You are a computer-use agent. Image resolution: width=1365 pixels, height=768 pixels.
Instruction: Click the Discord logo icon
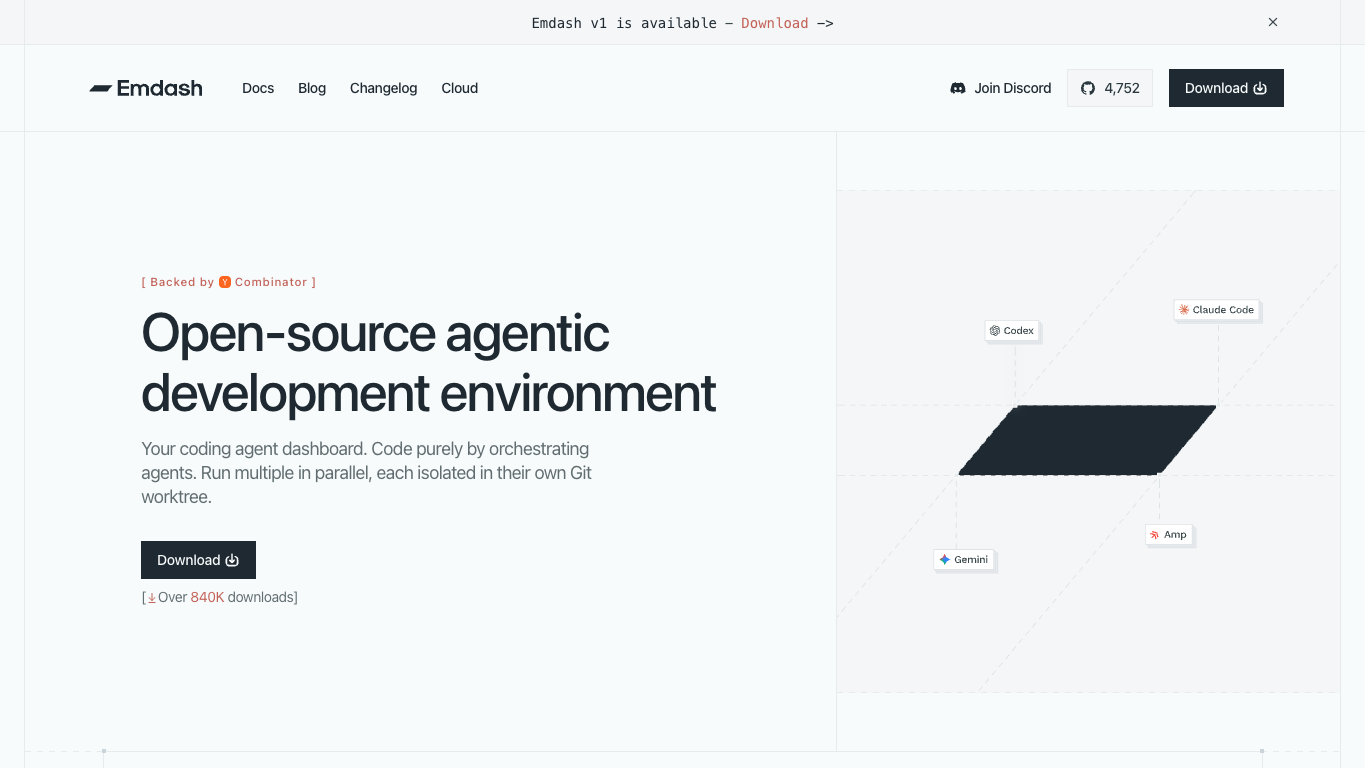pos(958,88)
